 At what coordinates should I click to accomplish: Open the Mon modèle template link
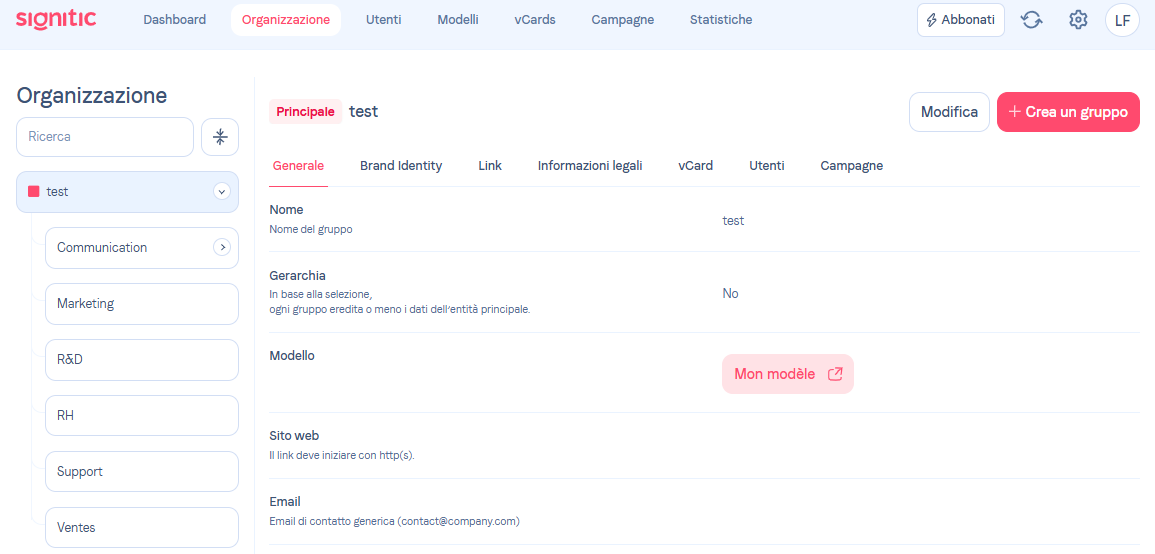tap(787, 374)
